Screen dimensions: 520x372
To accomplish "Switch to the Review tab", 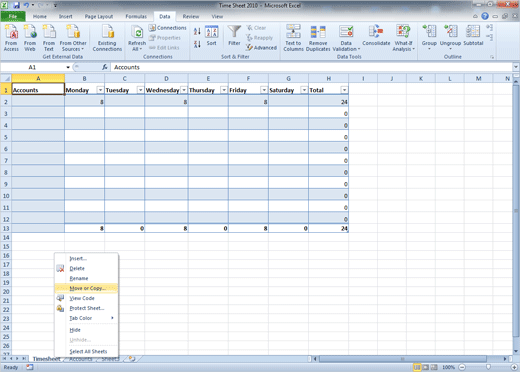I will [x=191, y=16].
